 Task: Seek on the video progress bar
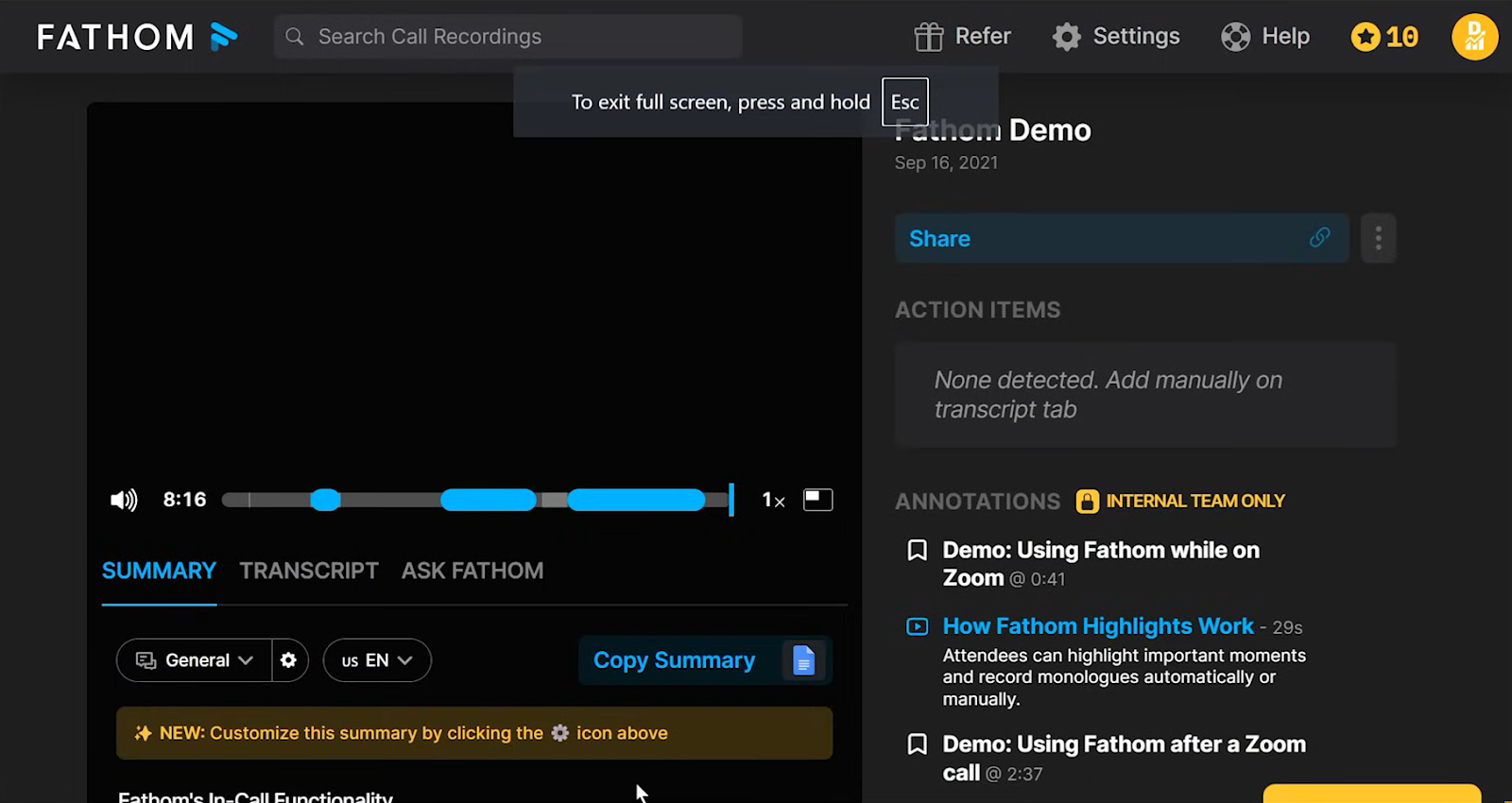click(x=477, y=500)
